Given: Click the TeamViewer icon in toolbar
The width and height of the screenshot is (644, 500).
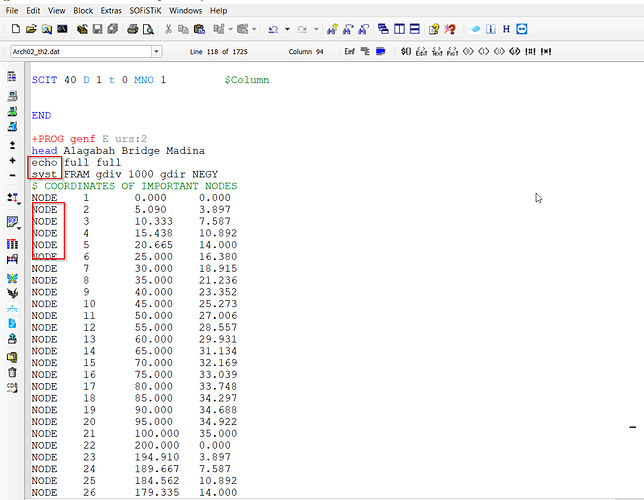Looking at the screenshot, I should coord(522,29).
